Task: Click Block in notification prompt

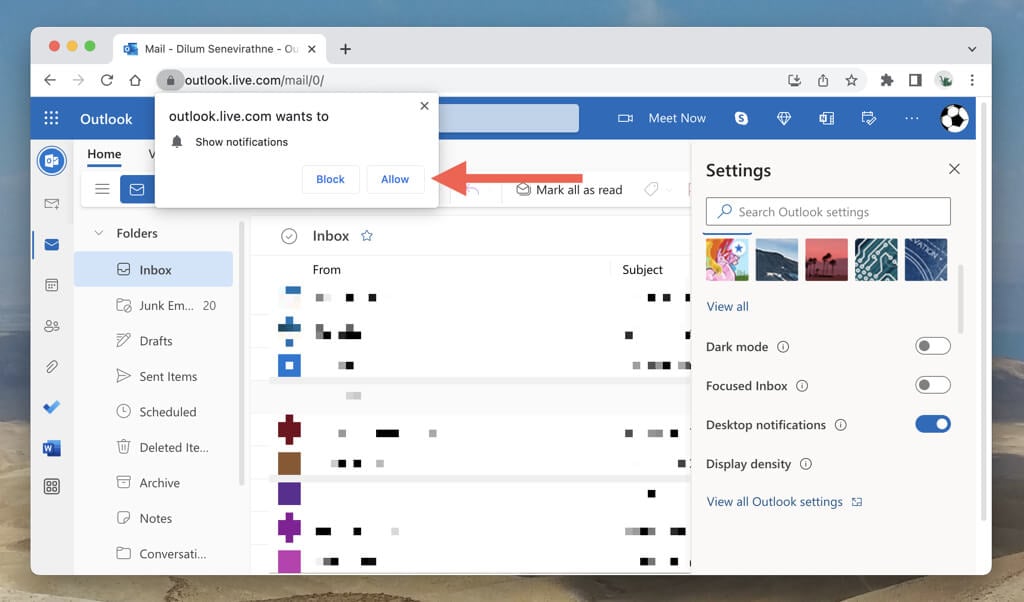Action: pyautogui.click(x=330, y=179)
